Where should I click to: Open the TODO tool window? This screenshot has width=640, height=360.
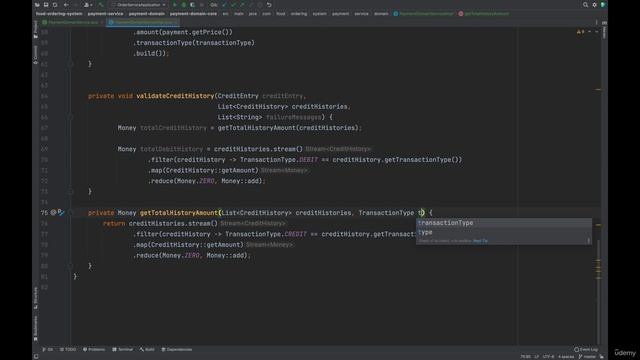68,349
